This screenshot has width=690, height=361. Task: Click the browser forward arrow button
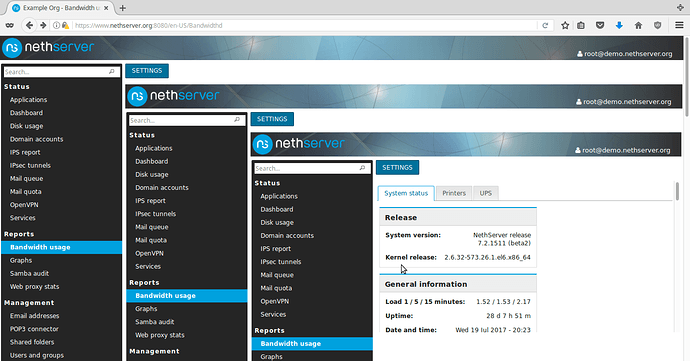[x=43, y=26]
